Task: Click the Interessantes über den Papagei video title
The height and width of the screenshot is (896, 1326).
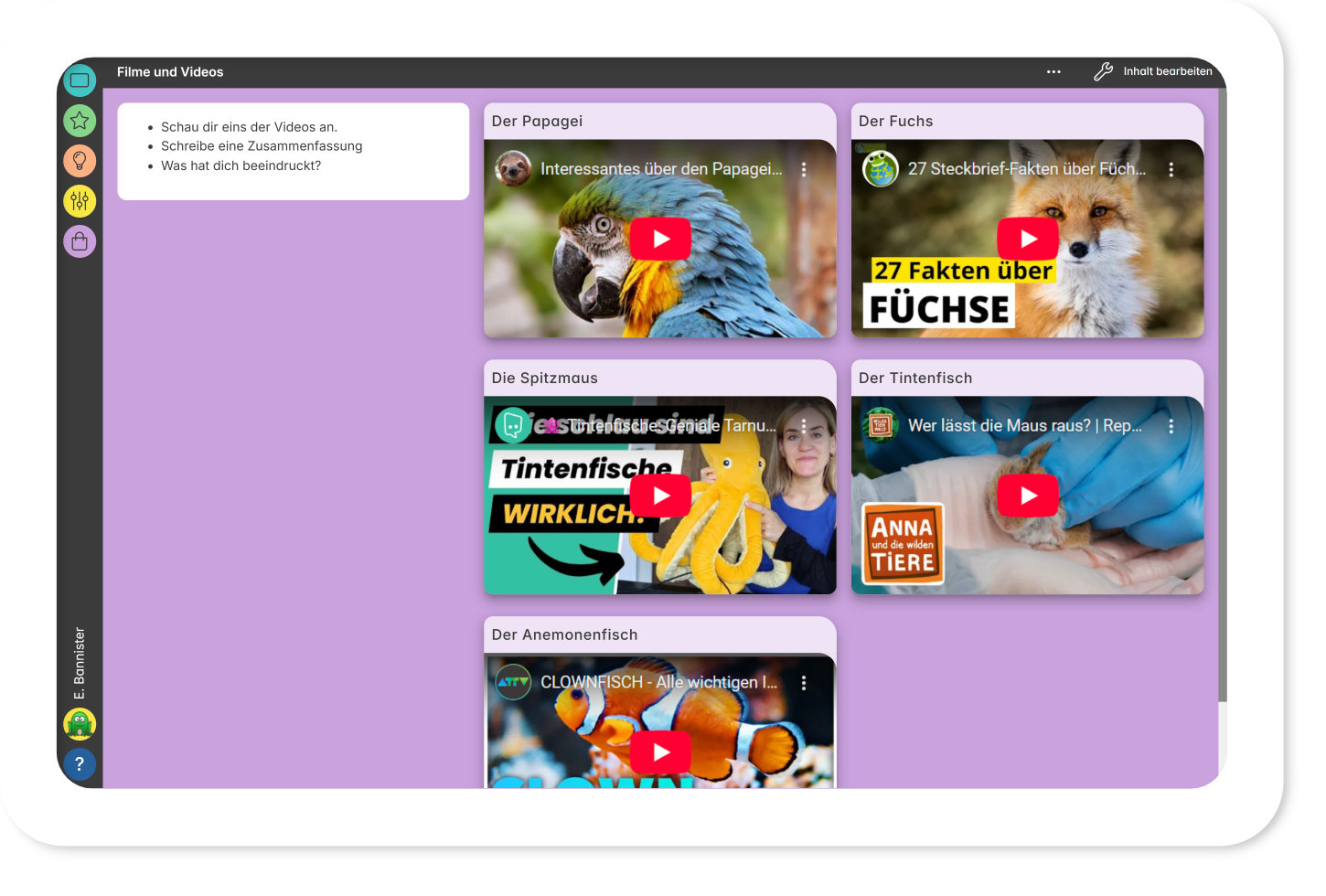Action: click(x=660, y=169)
